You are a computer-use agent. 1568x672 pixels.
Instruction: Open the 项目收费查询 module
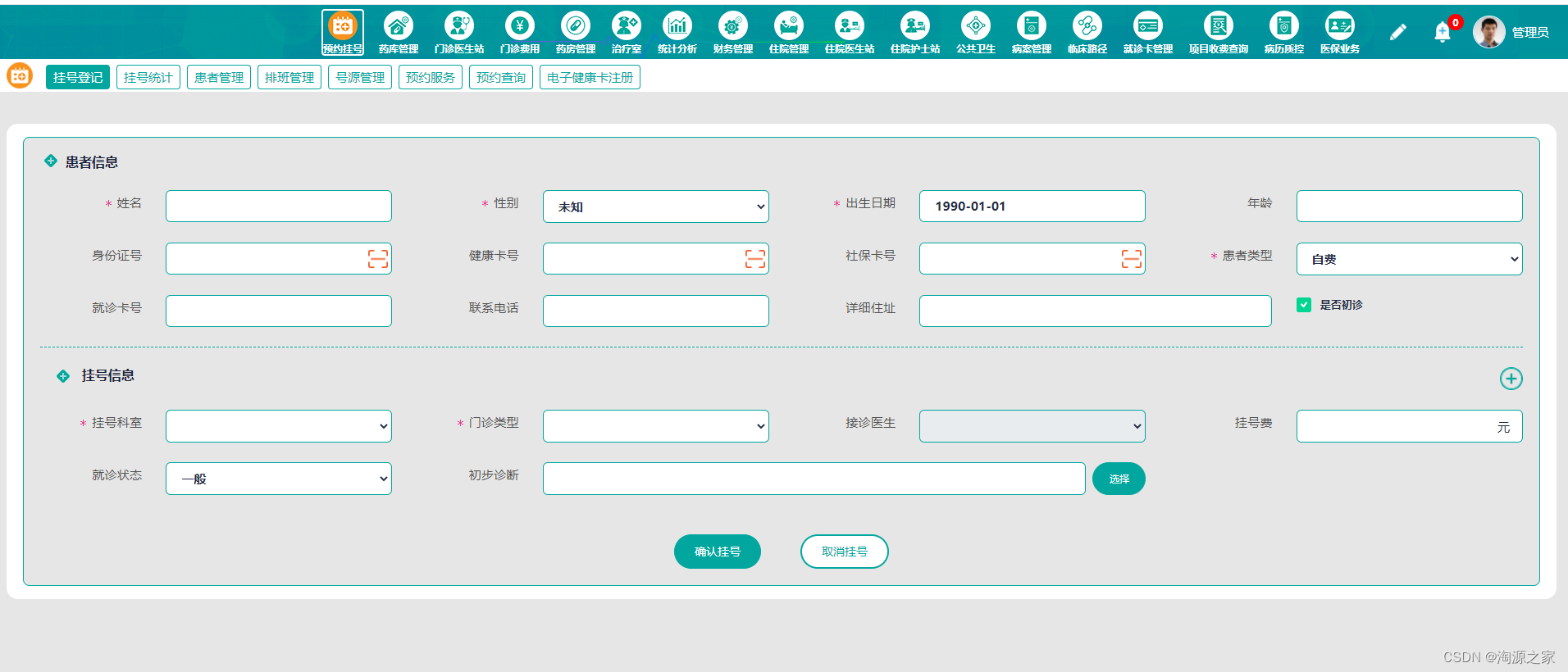(x=1219, y=33)
